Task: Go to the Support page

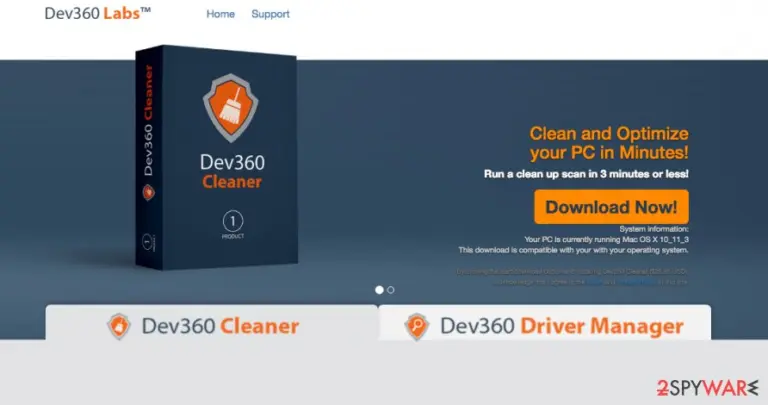Action: click(270, 14)
